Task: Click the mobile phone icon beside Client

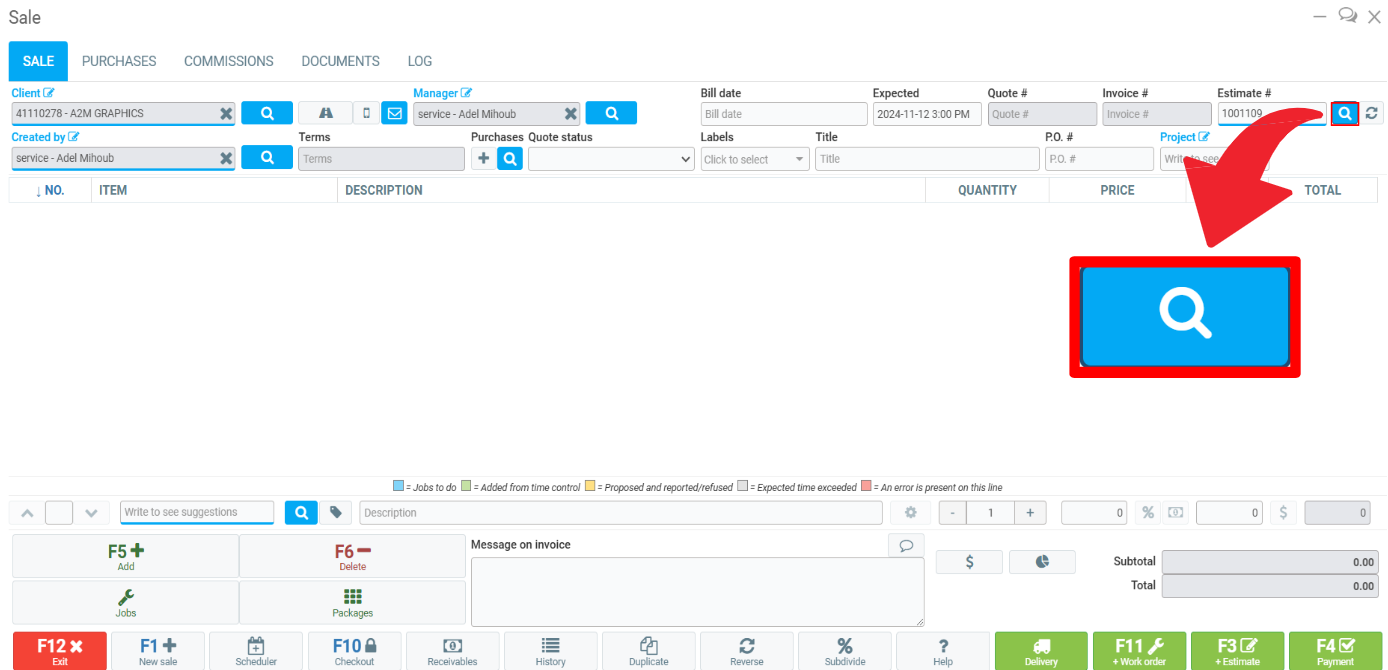Action: coord(366,114)
